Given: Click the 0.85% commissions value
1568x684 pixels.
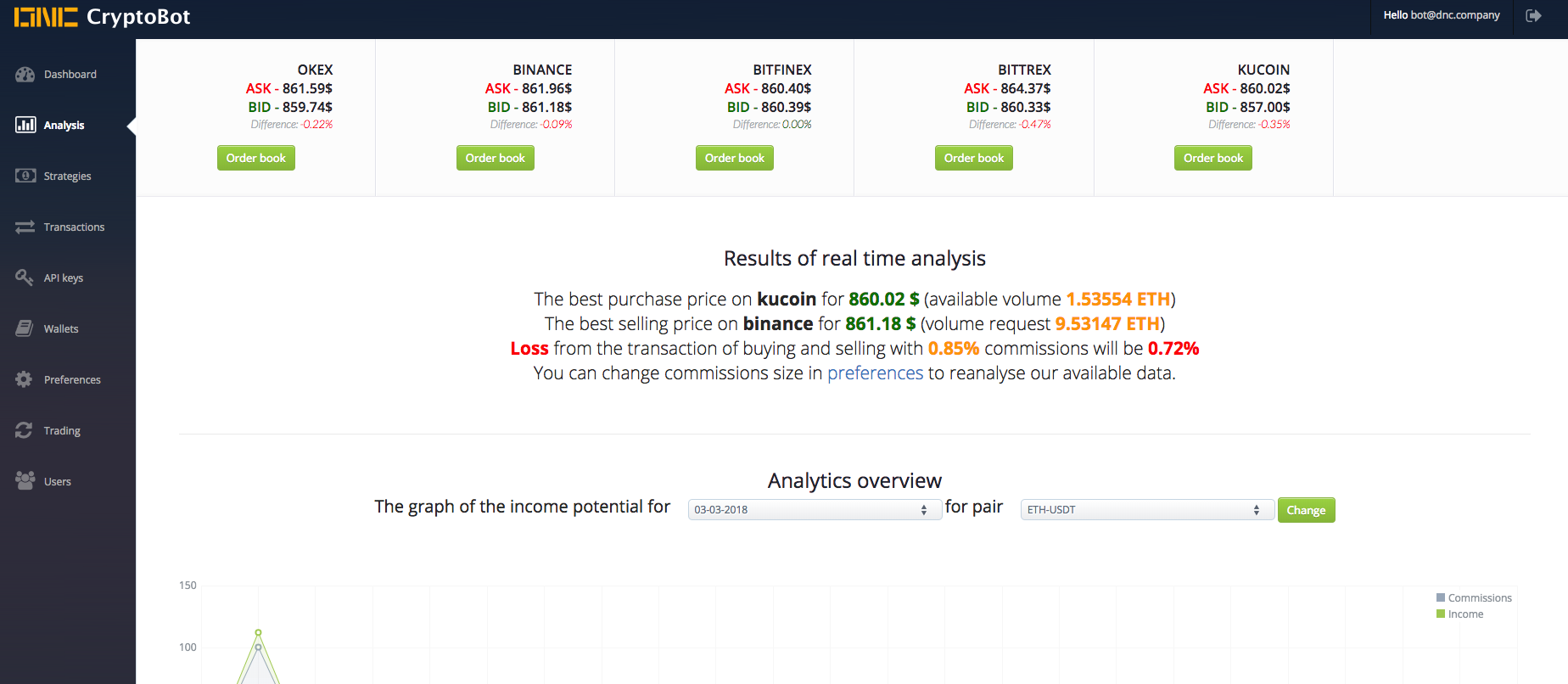Looking at the screenshot, I should tap(954, 349).
